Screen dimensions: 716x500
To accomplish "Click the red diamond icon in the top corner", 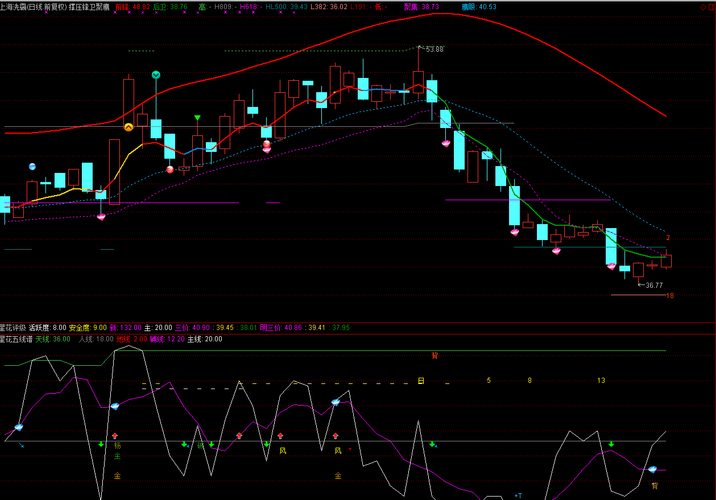I will click(x=704, y=7).
